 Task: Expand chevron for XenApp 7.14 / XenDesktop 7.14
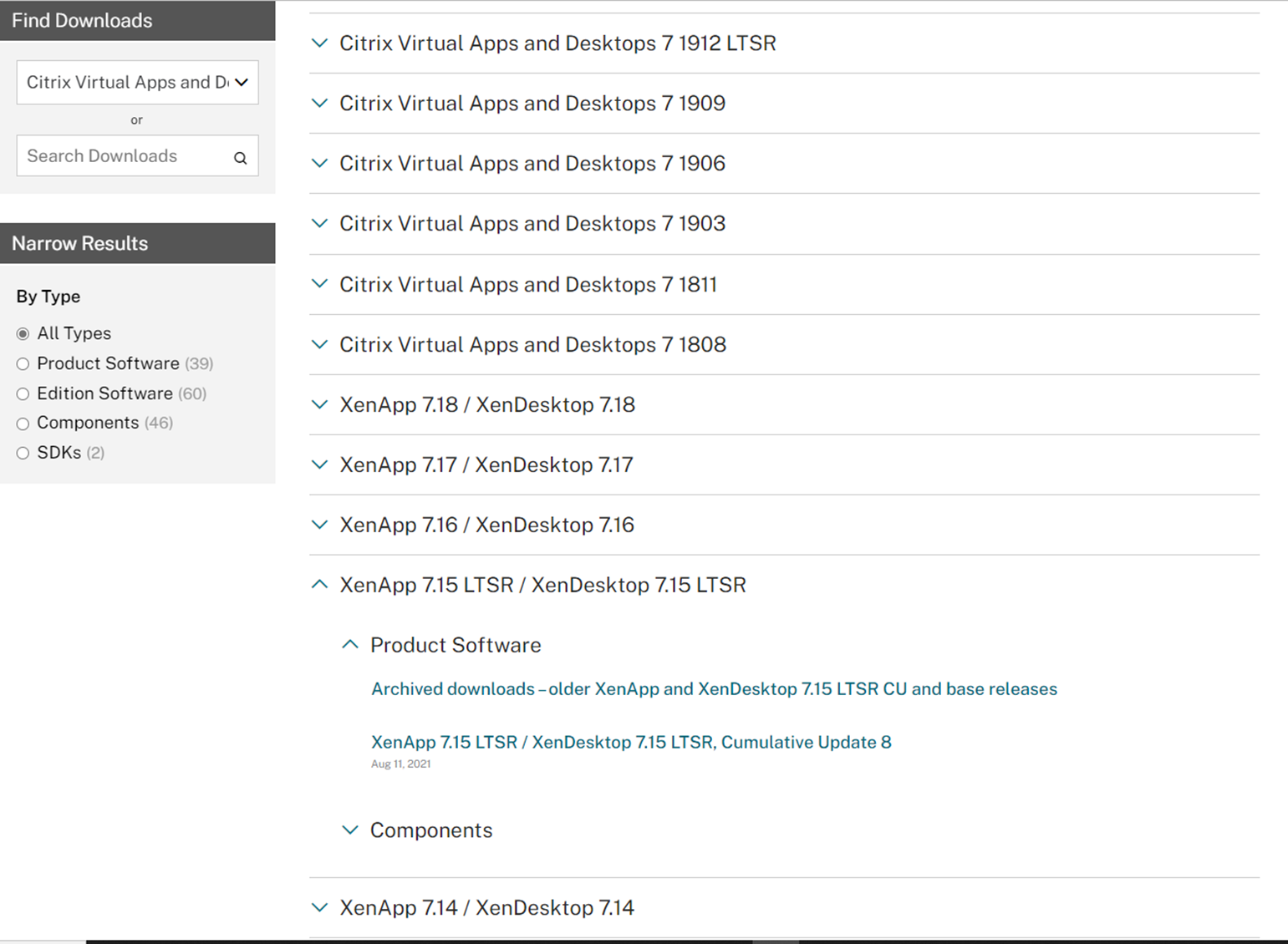coord(319,907)
